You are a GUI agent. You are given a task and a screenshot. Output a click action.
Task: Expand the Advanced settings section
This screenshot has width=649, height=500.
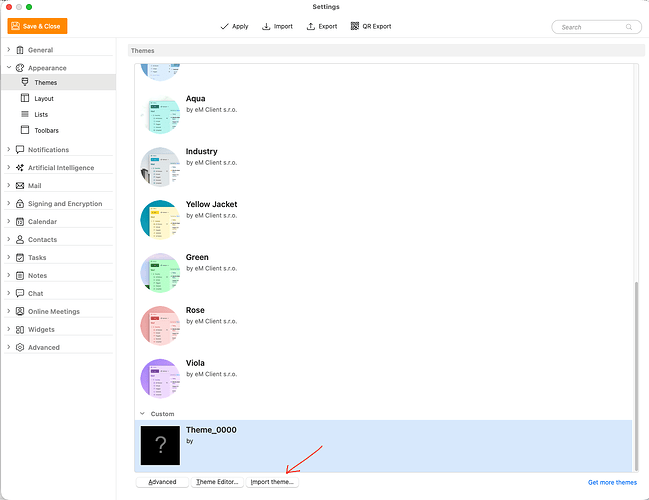click(x=9, y=347)
